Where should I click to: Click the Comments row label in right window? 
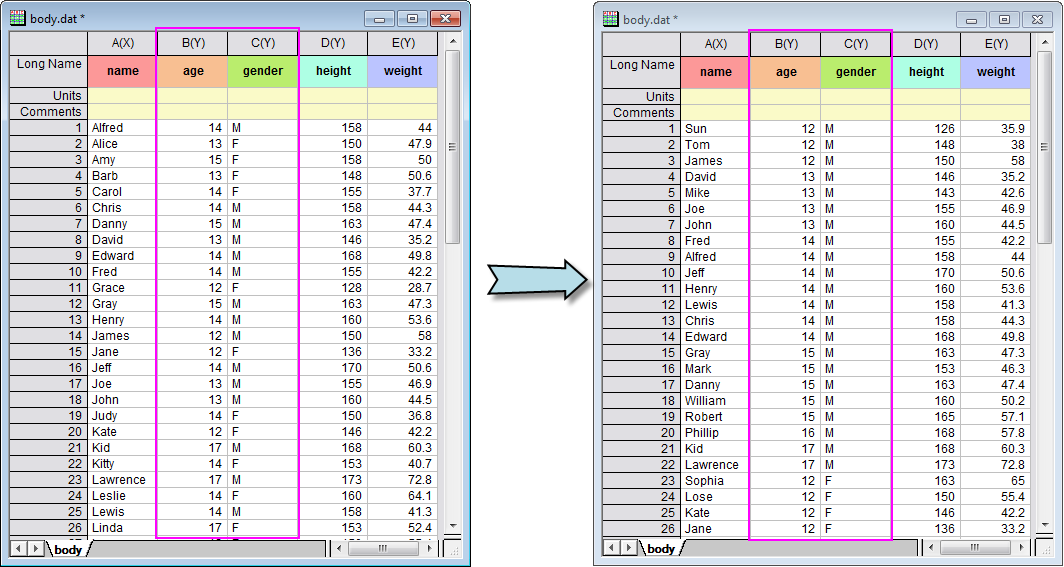[641, 113]
